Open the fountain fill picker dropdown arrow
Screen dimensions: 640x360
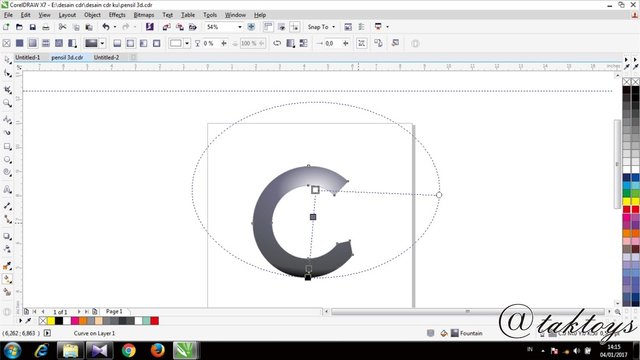[102, 43]
